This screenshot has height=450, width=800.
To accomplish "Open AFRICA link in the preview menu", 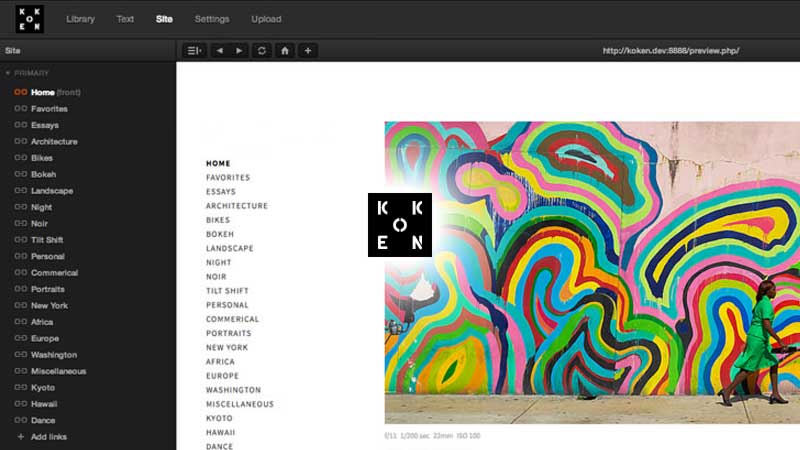I will tap(220, 362).
